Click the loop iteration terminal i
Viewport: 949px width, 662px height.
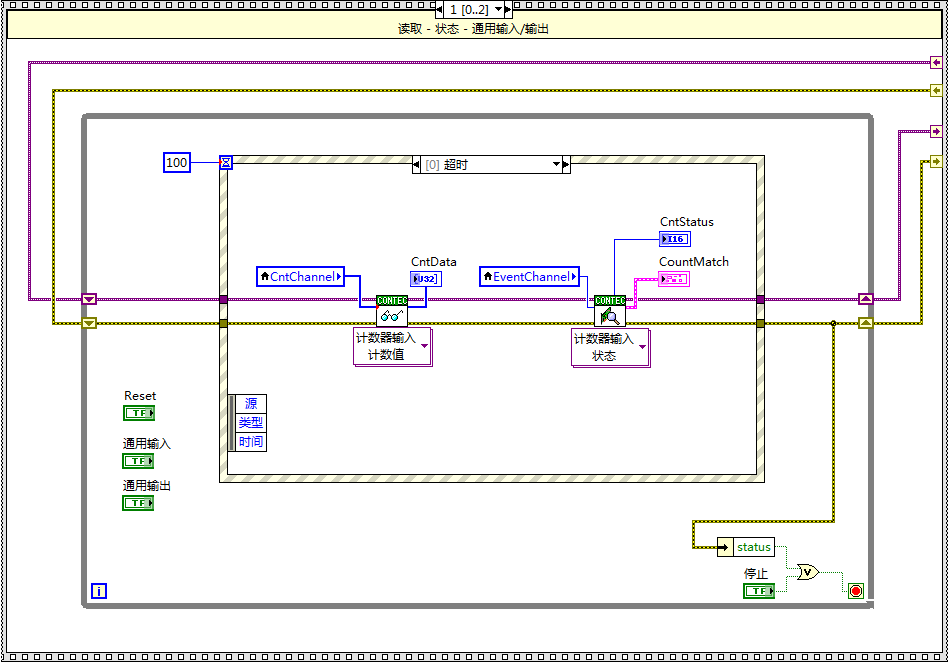(98, 591)
